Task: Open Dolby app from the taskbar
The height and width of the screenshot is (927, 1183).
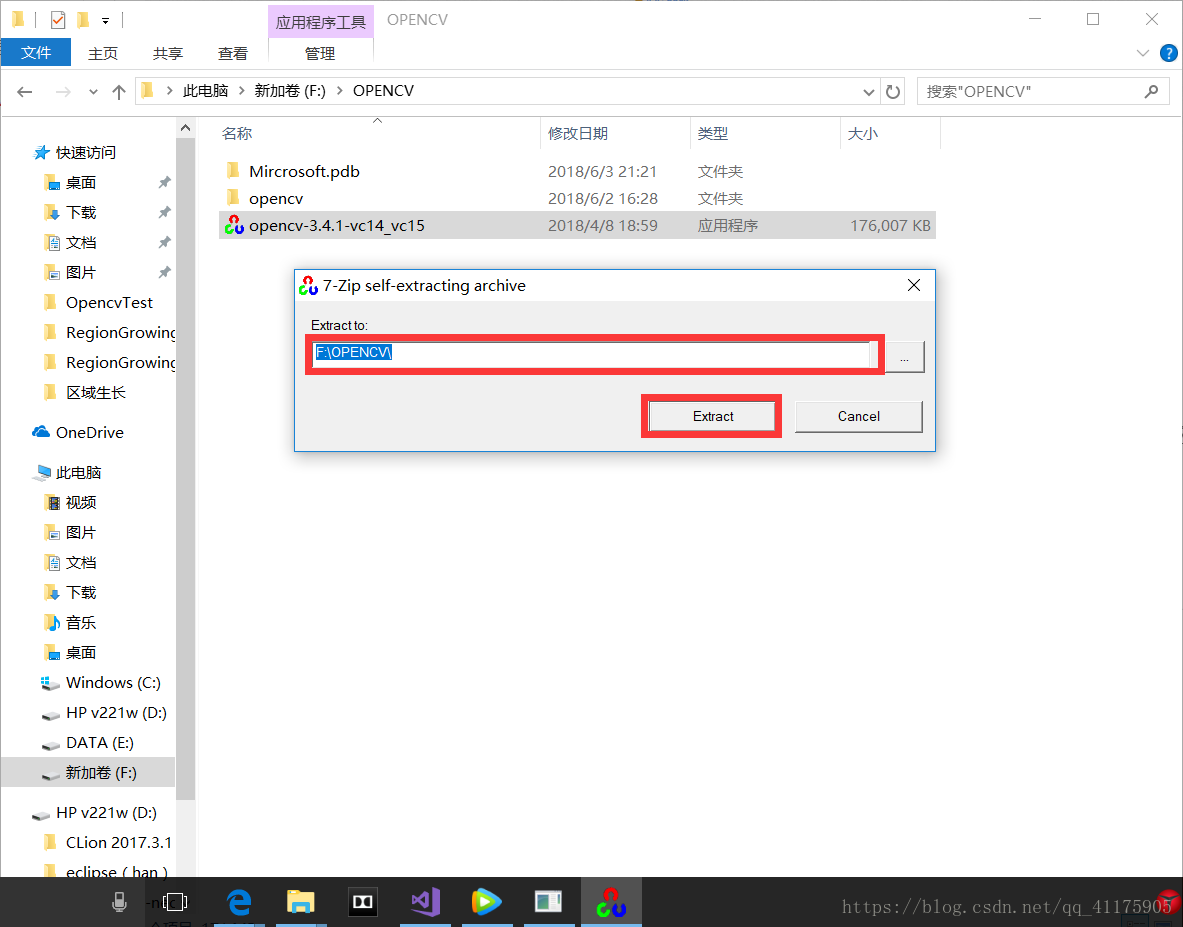Action: coord(363,901)
